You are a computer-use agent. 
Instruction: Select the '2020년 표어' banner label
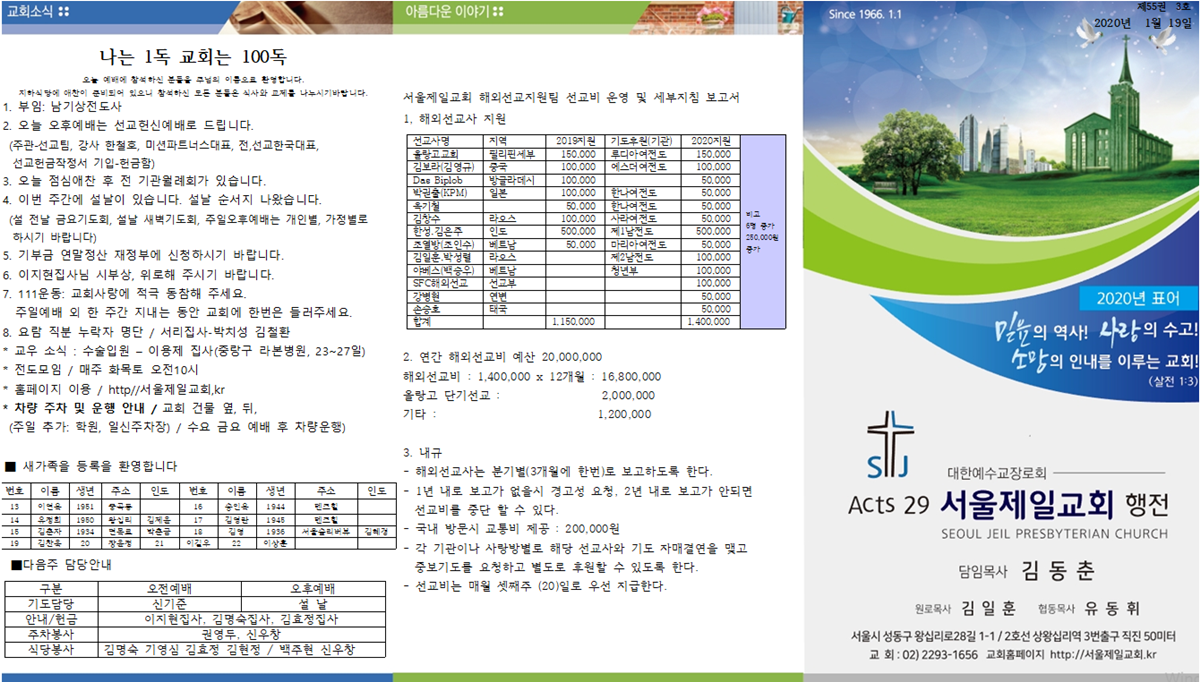coord(1138,298)
